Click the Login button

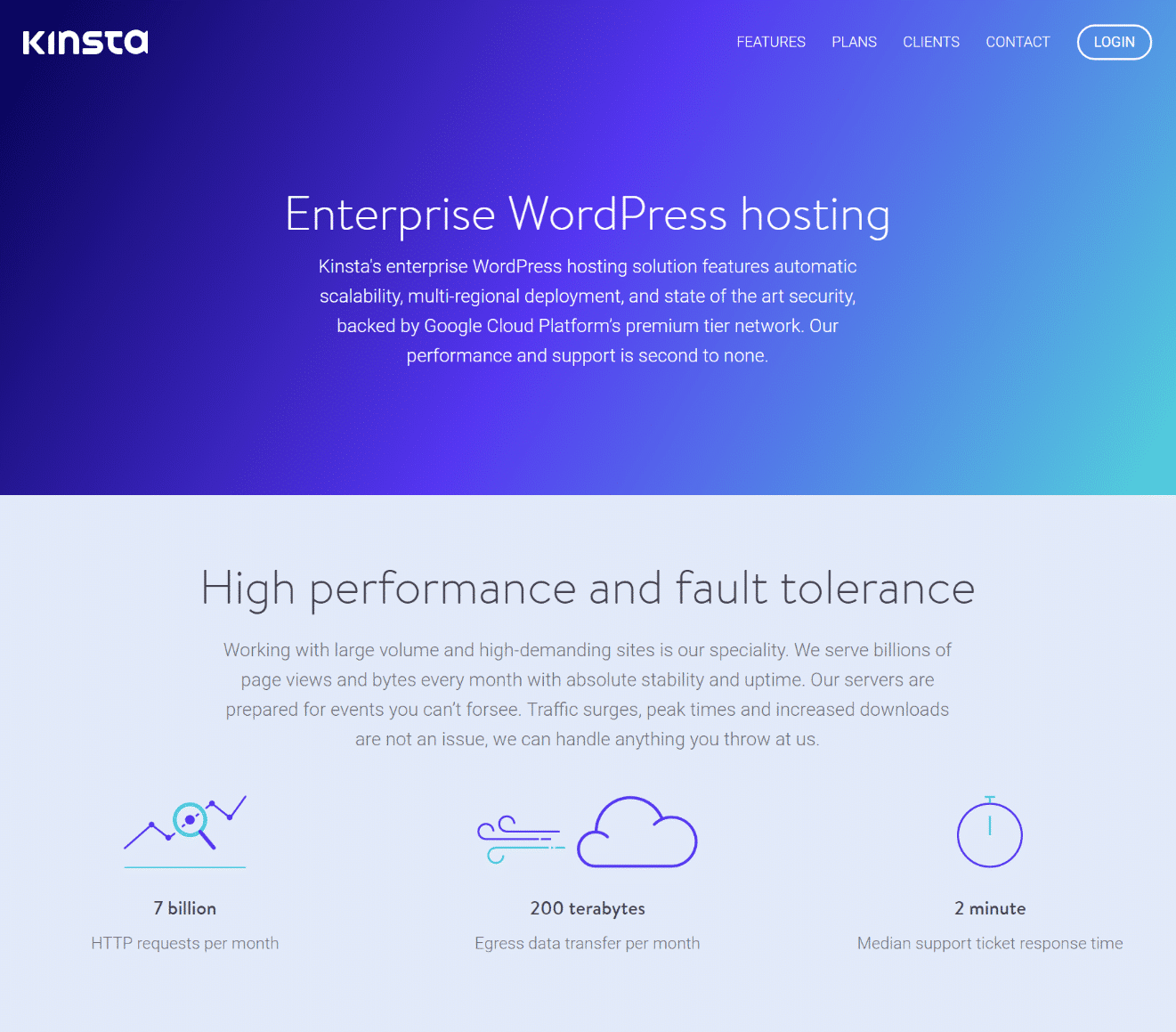pos(1114,42)
